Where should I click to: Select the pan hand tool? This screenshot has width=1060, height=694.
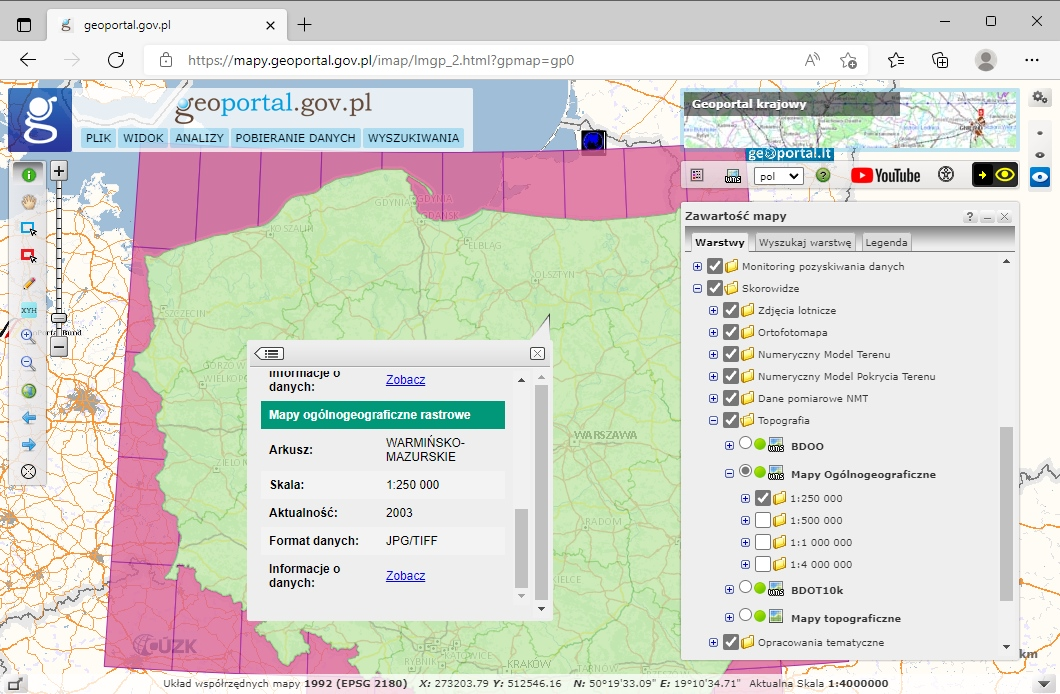pyautogui.click(x=28, y=200)
